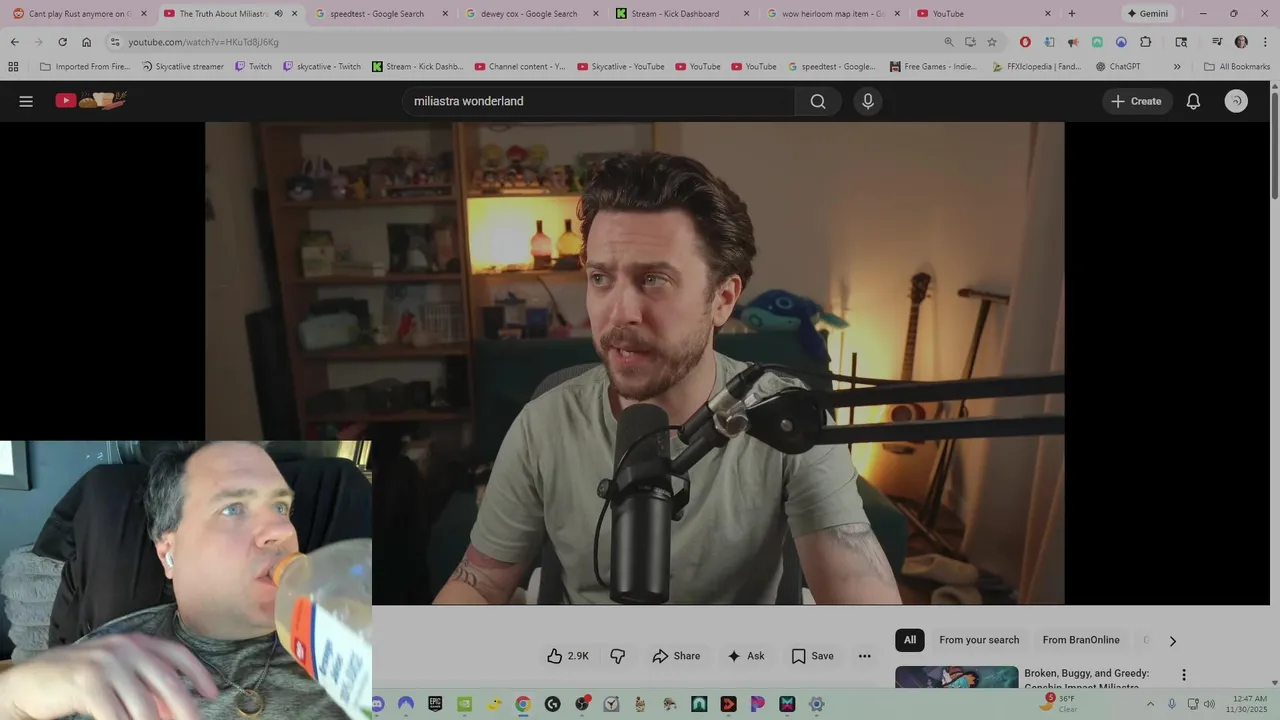Open the Skycatlive streamer bookmark
Image resolution: width=1280 pixels, height=720 pixels.
[x=183, y=67]
